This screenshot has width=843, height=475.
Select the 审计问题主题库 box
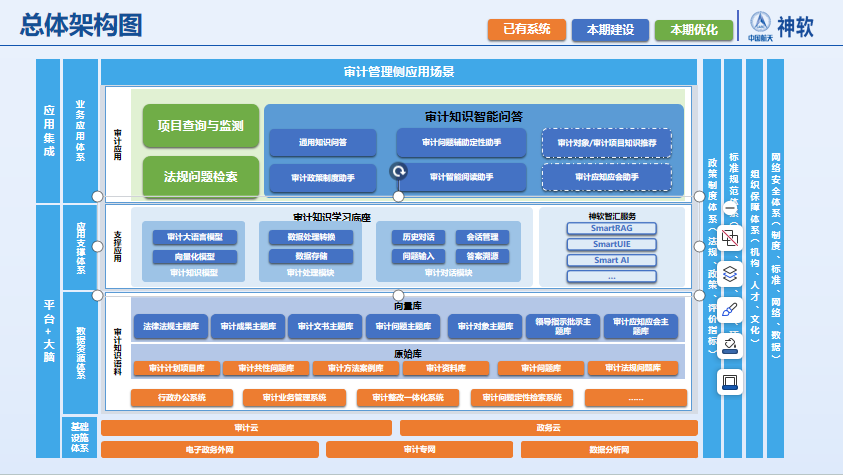403,326
